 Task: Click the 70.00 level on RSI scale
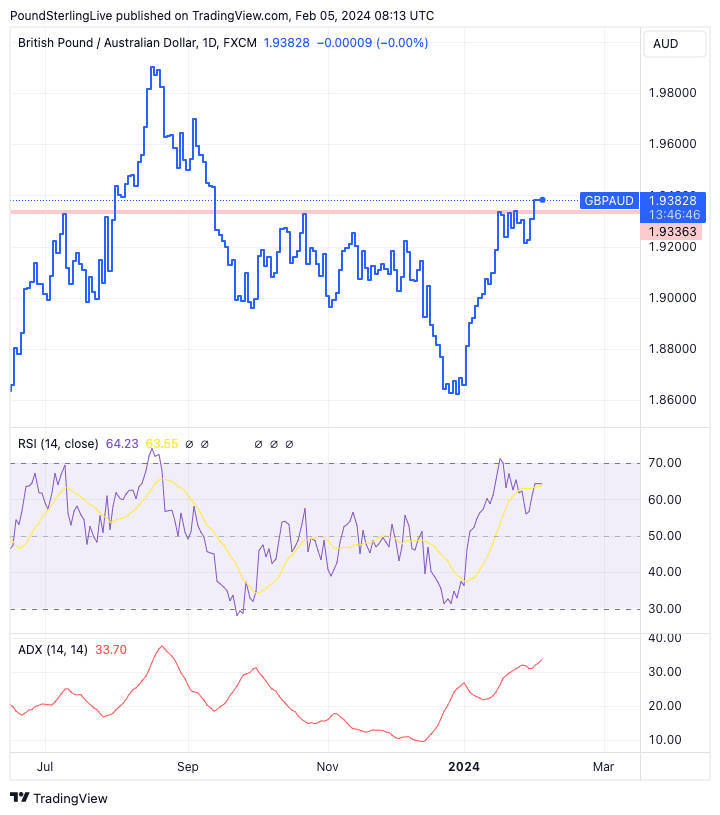[665, 463]
